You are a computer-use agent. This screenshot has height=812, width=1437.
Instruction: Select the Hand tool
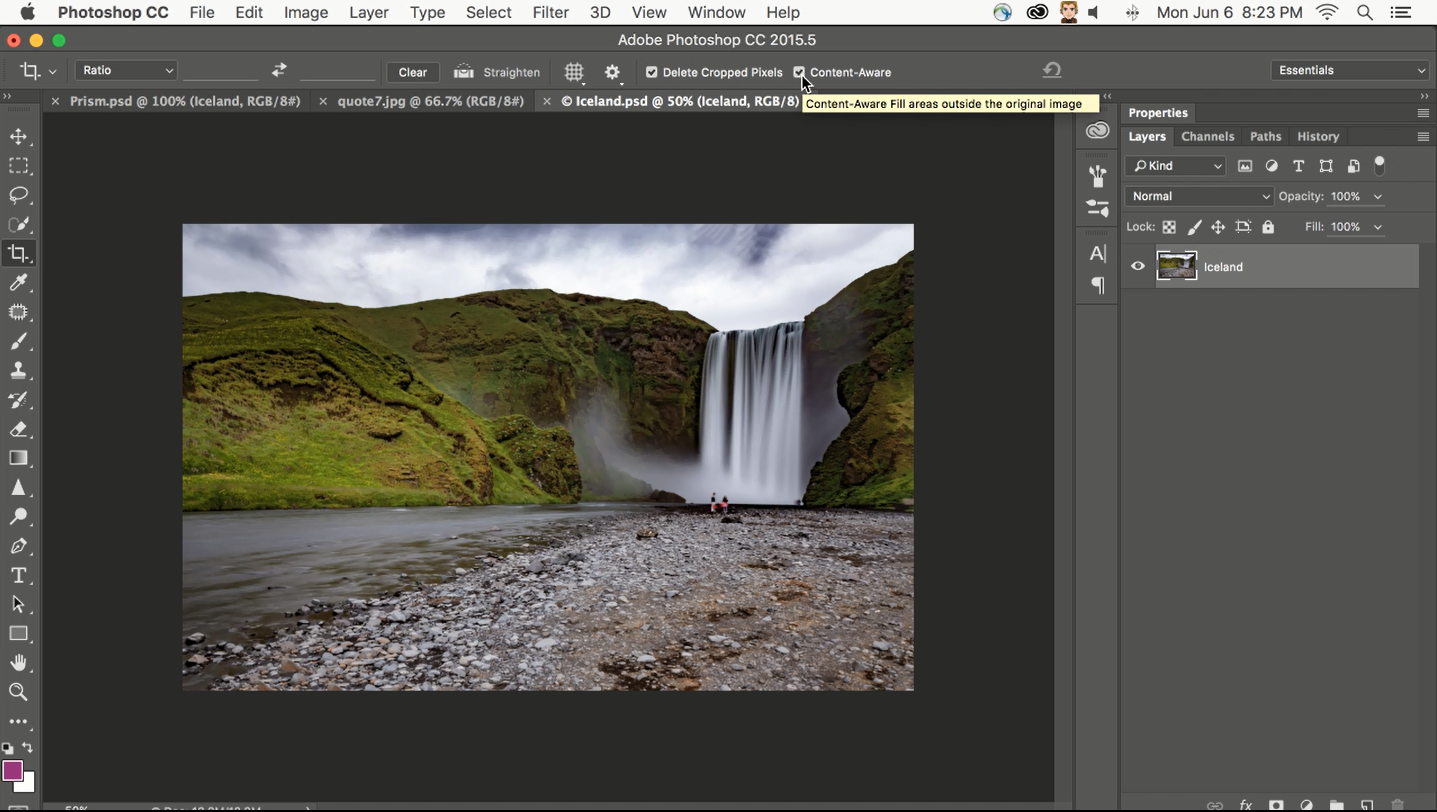tap(18, 663)
